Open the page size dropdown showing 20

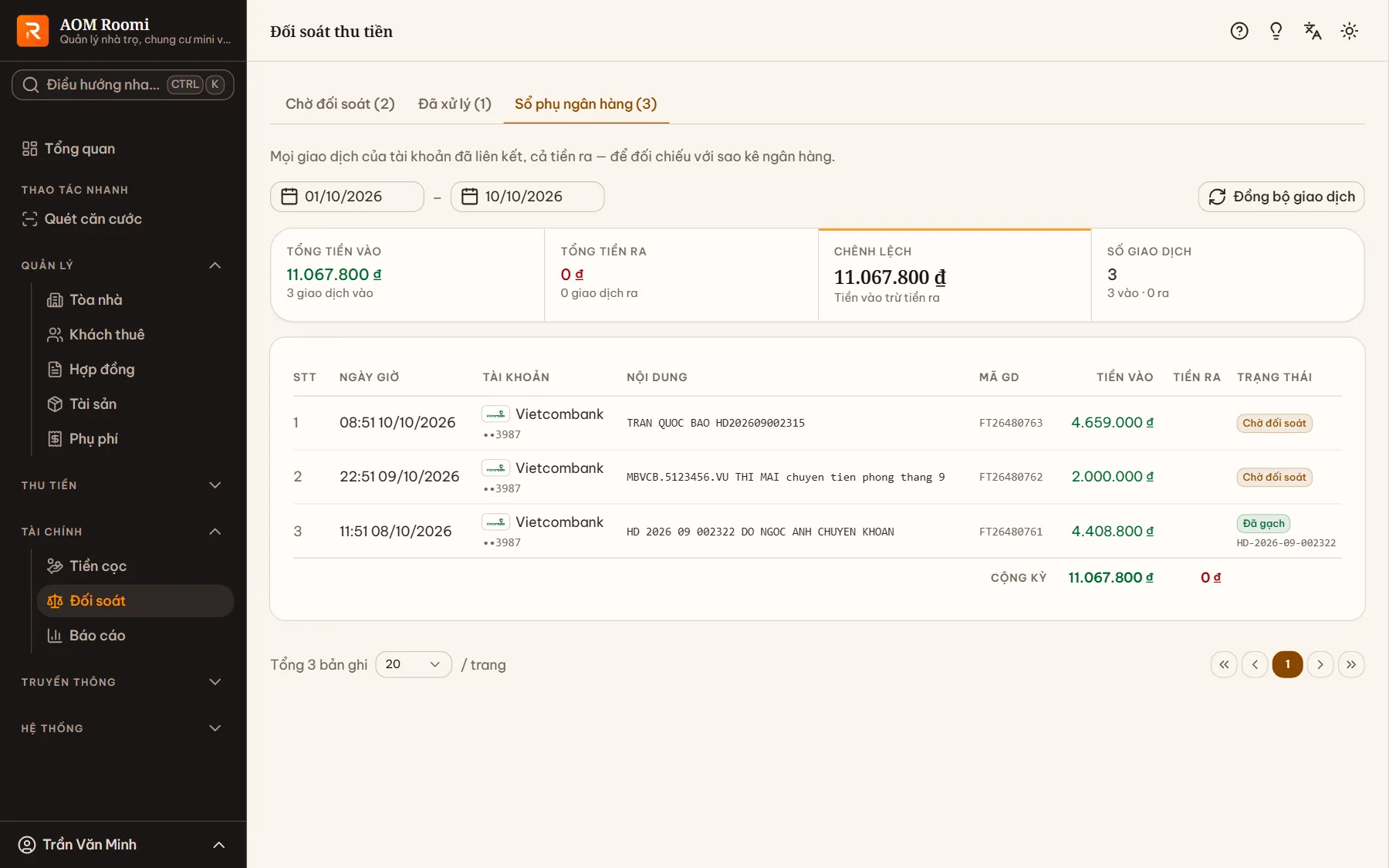(x=414, y=664)
